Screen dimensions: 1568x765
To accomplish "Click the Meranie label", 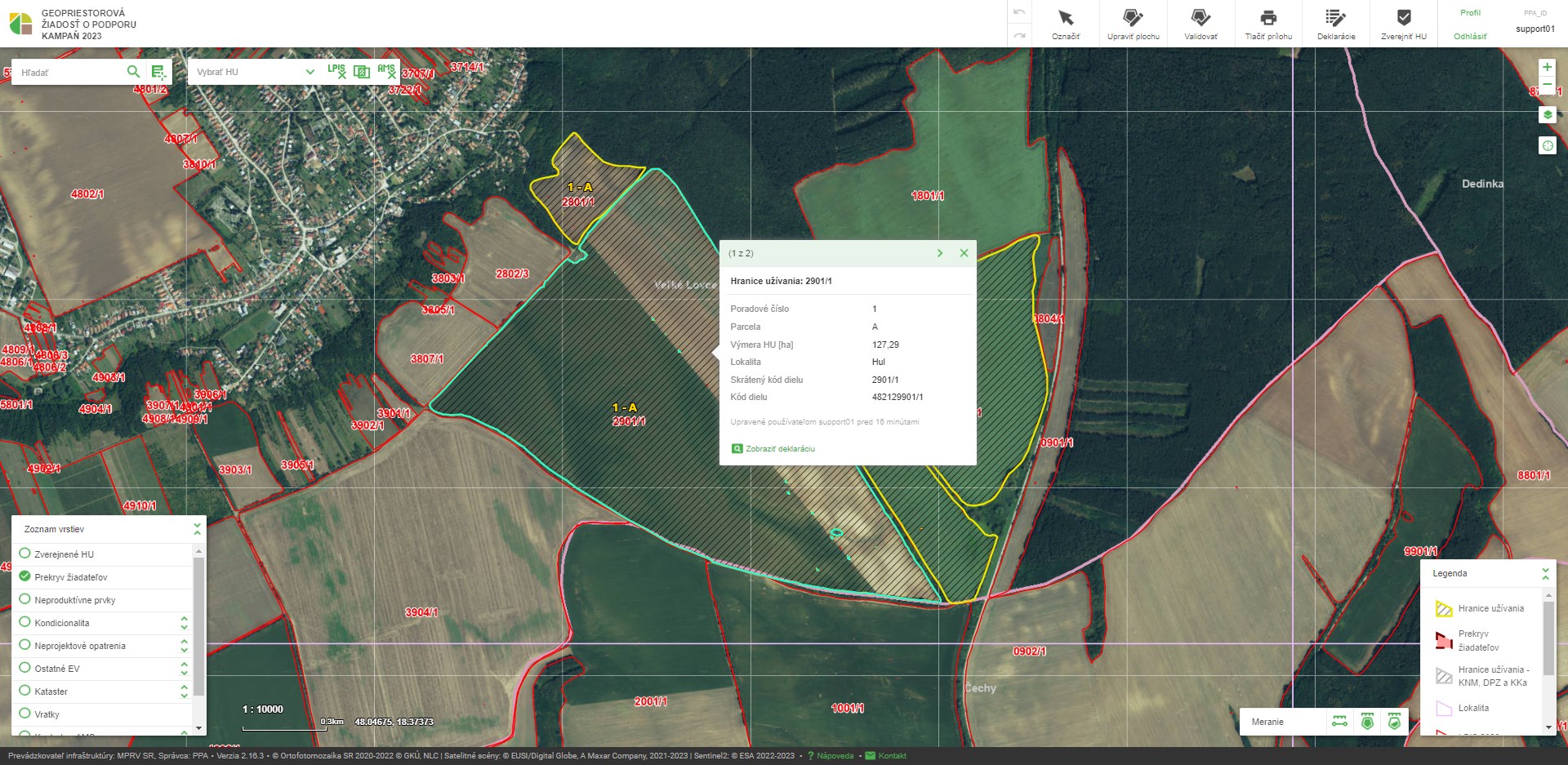I will click(1267, 722).
